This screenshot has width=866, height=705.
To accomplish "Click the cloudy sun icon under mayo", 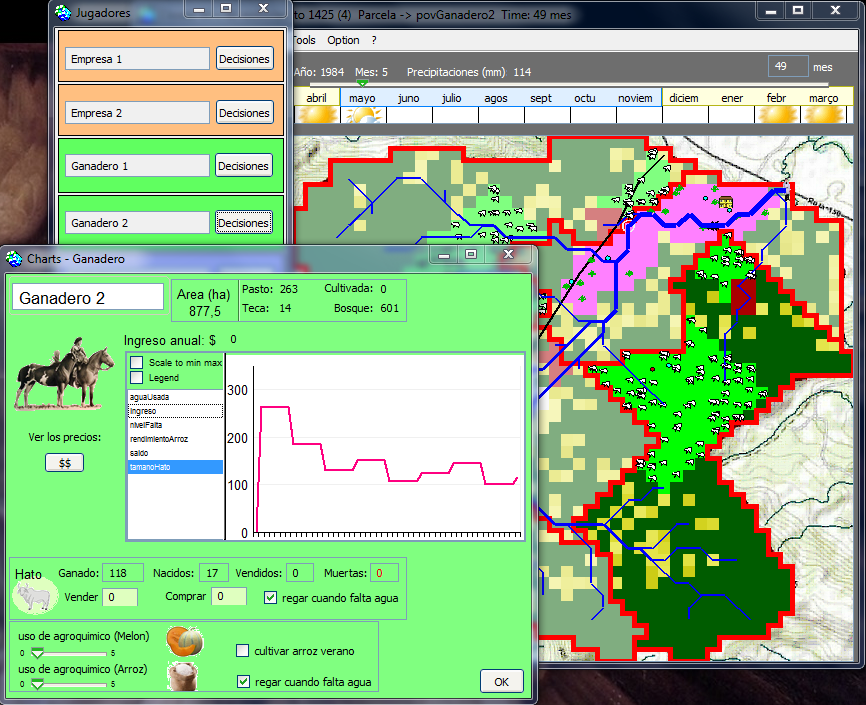I will pyautogui.click(x=362, y=116).
